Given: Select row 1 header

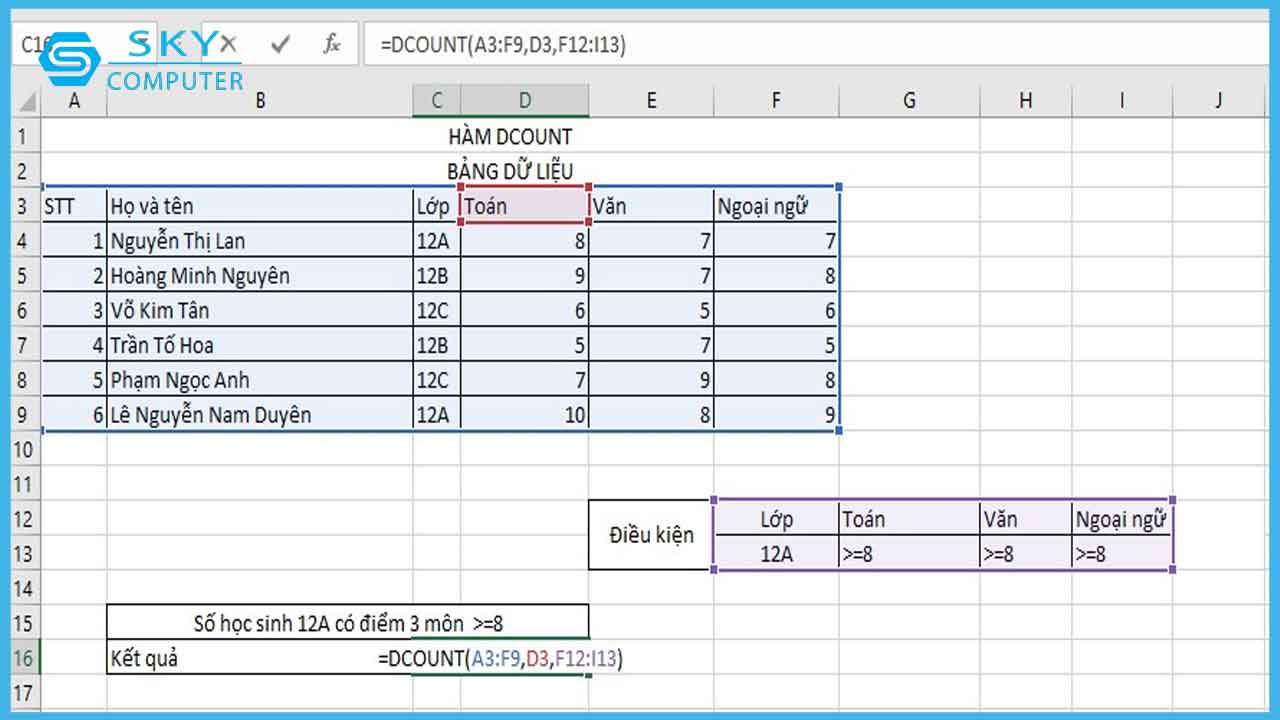Looking at the screenshot, I should click(27, 136).
